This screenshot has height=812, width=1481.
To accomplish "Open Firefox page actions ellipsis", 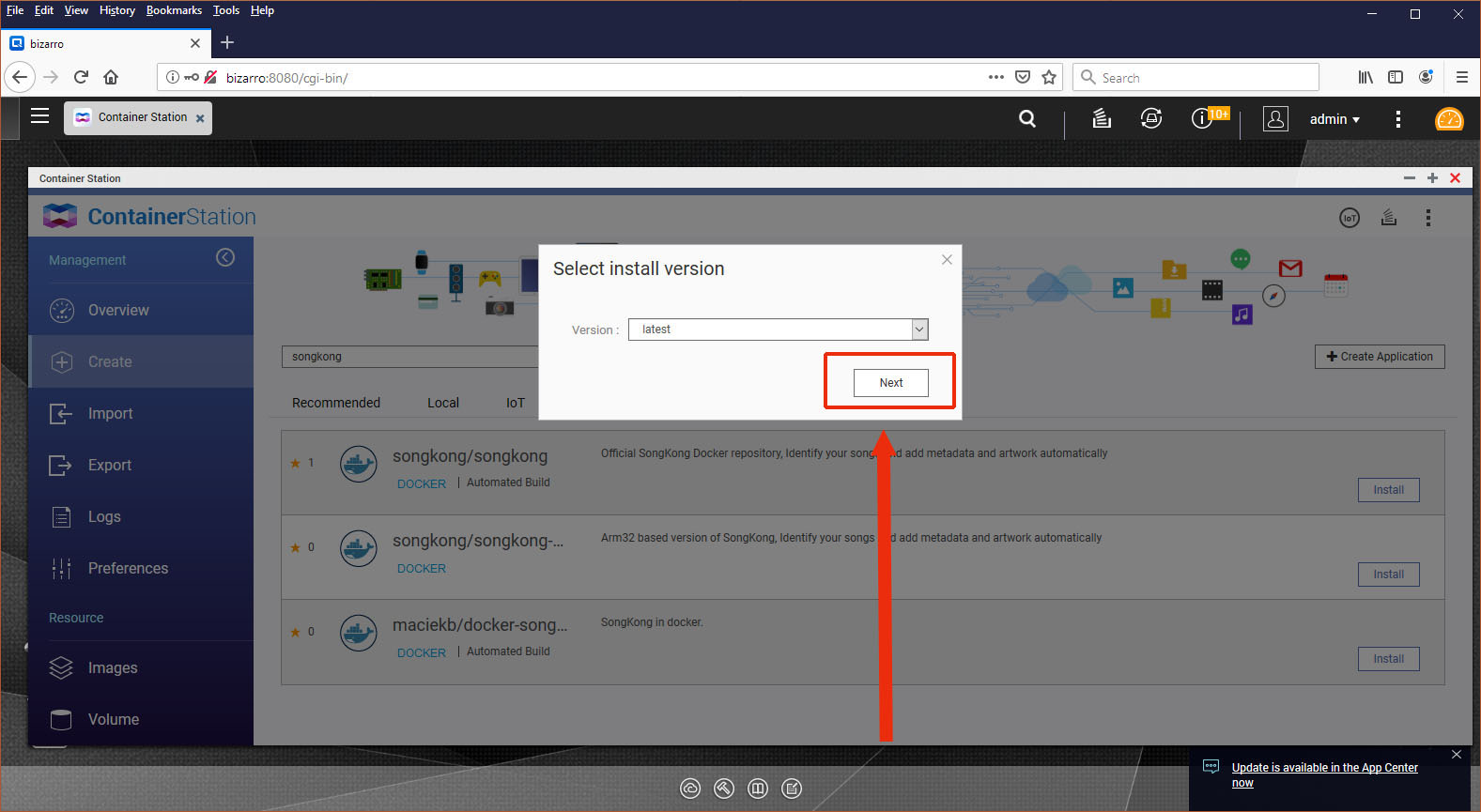I will coord(996,77).
